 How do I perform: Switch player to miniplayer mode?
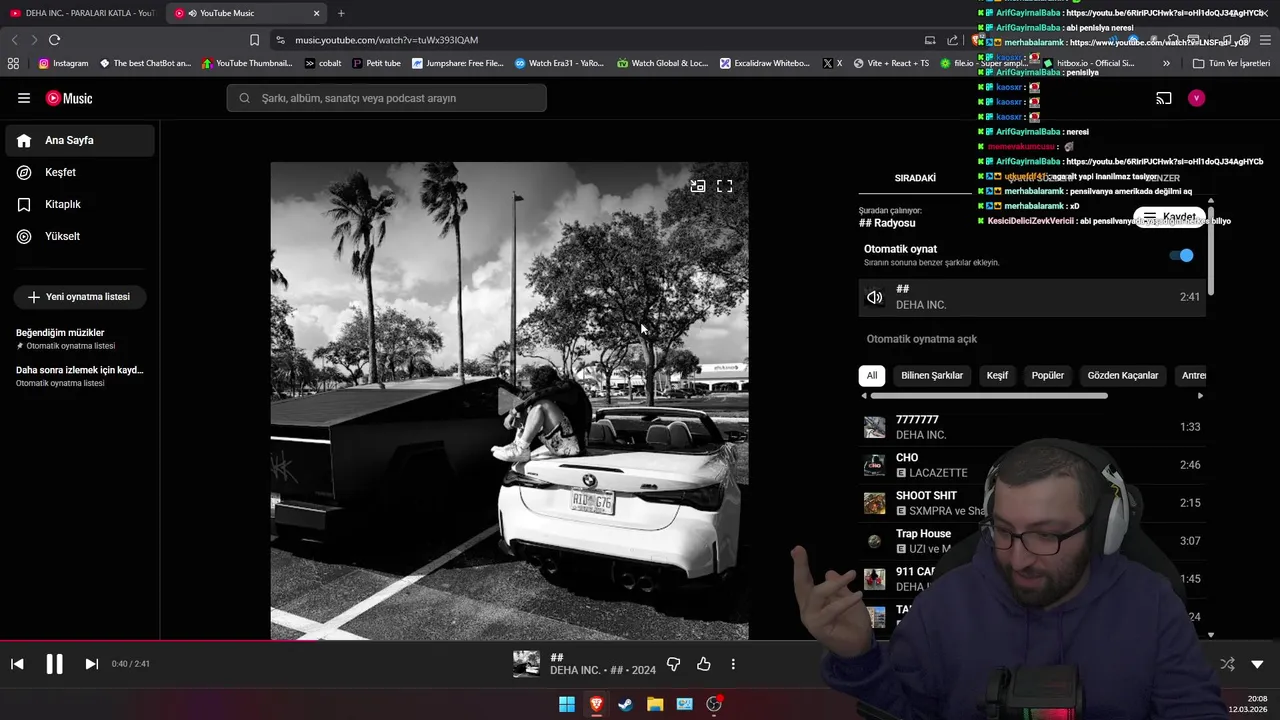[698, 186]
